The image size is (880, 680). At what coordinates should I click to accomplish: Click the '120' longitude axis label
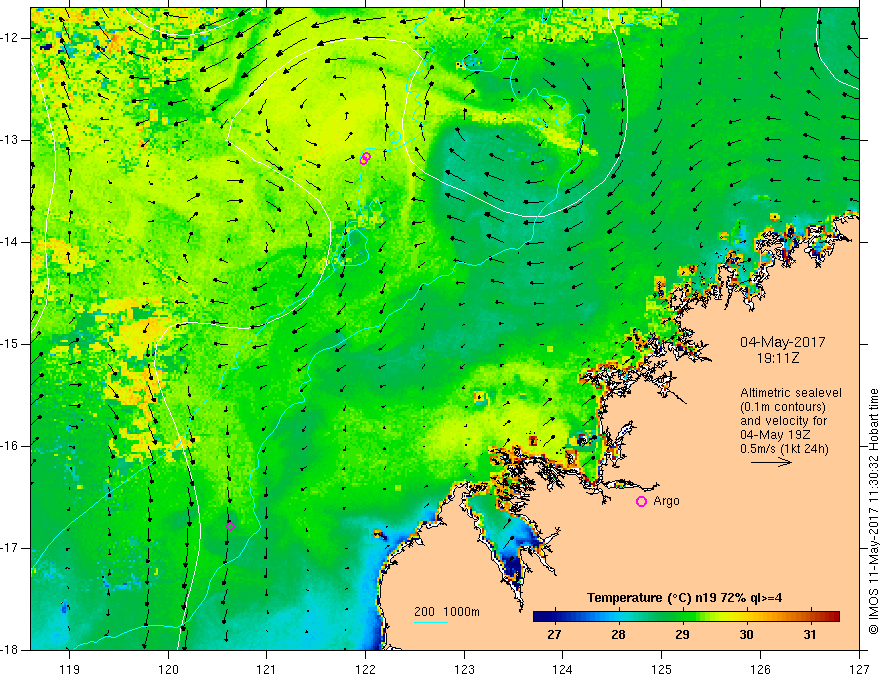pyautogui.click(x=168, y=669)
